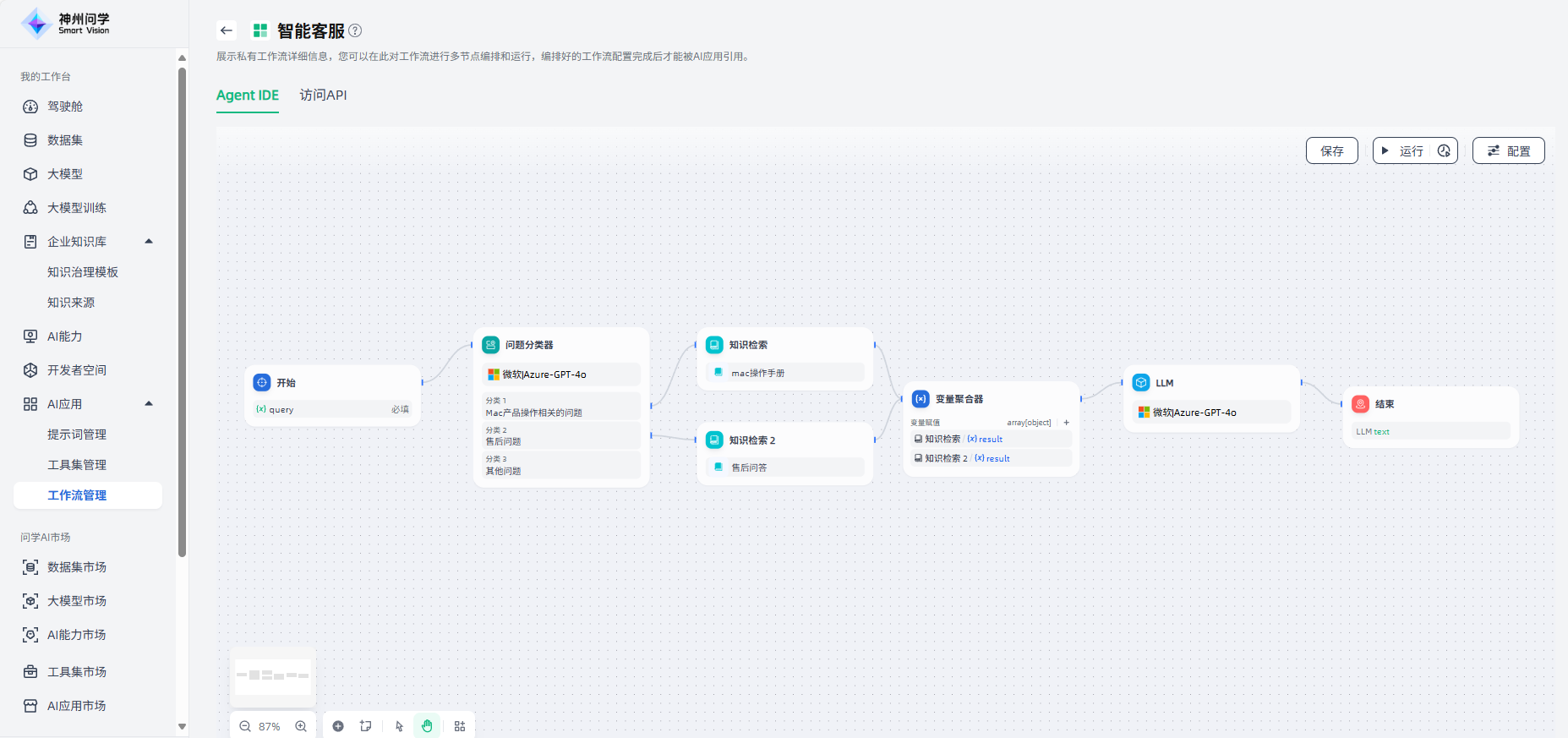Select 分类 1 Mac产品操作相关的问题
This screenshot has width=1568, height=738.
point(561,407)
